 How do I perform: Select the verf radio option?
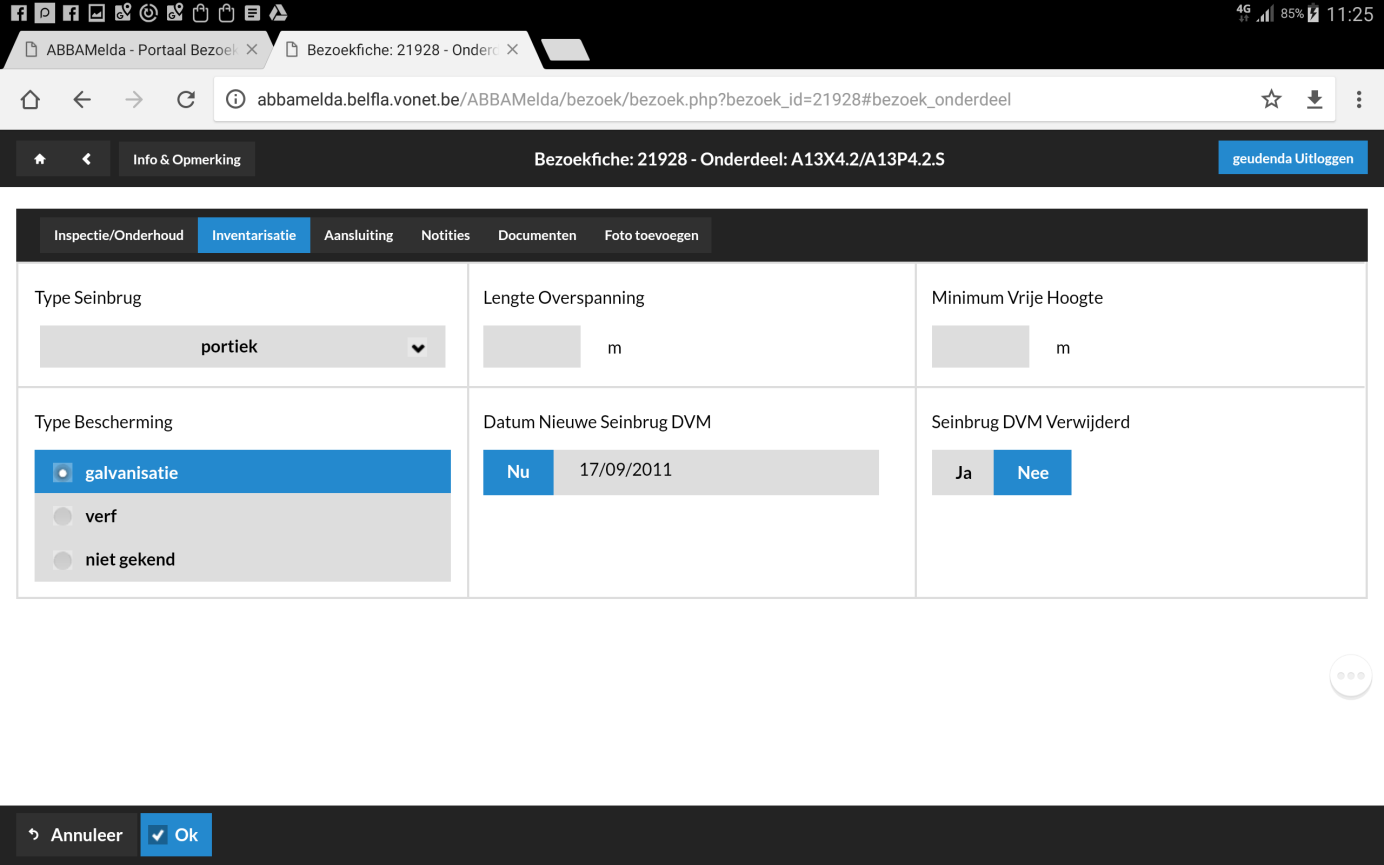243,516
